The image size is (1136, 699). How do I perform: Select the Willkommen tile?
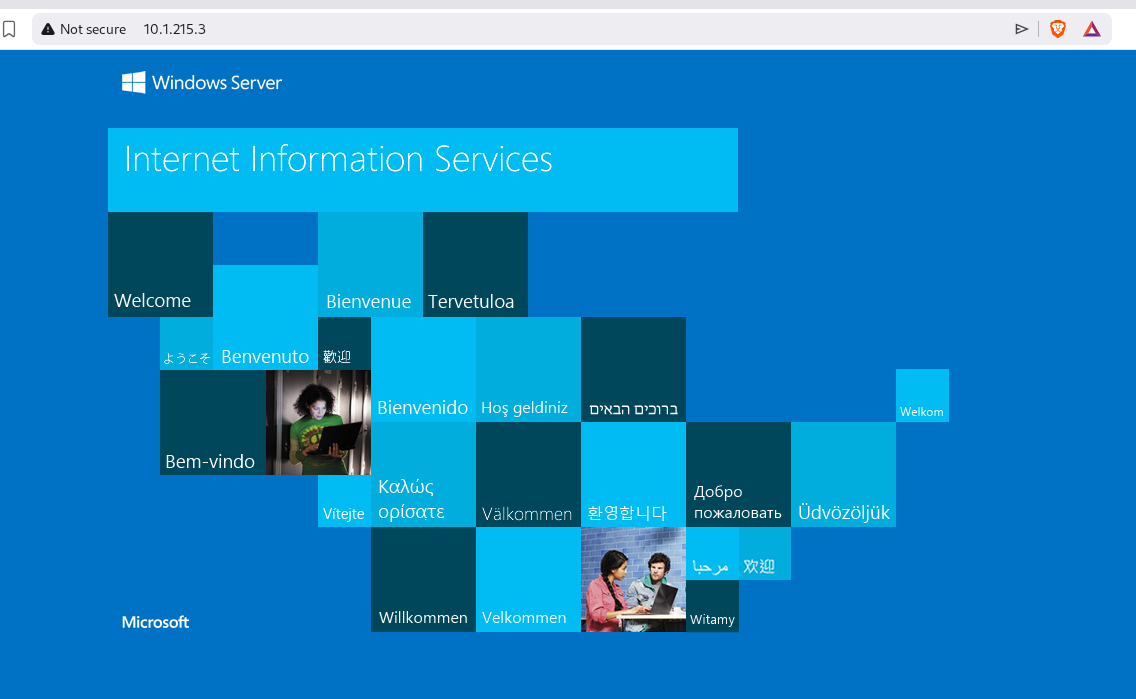(x=423, y=579)
